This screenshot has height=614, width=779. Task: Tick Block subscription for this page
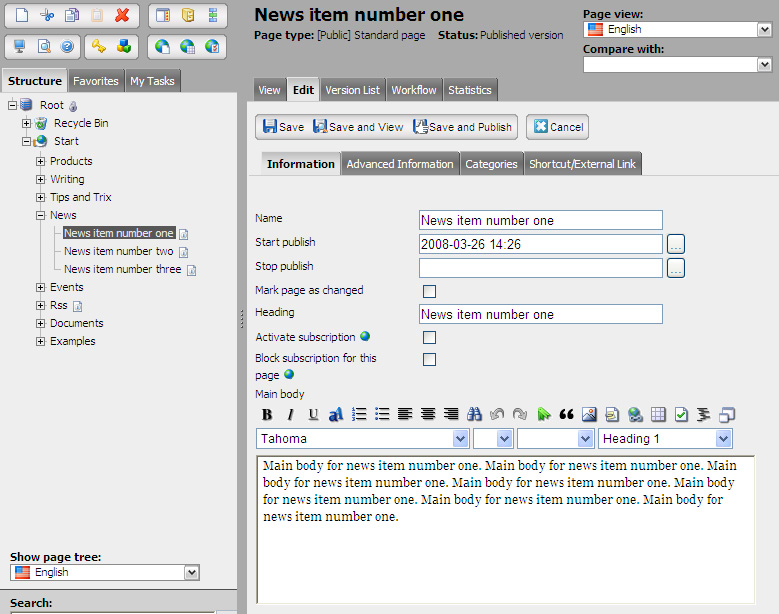429,359
